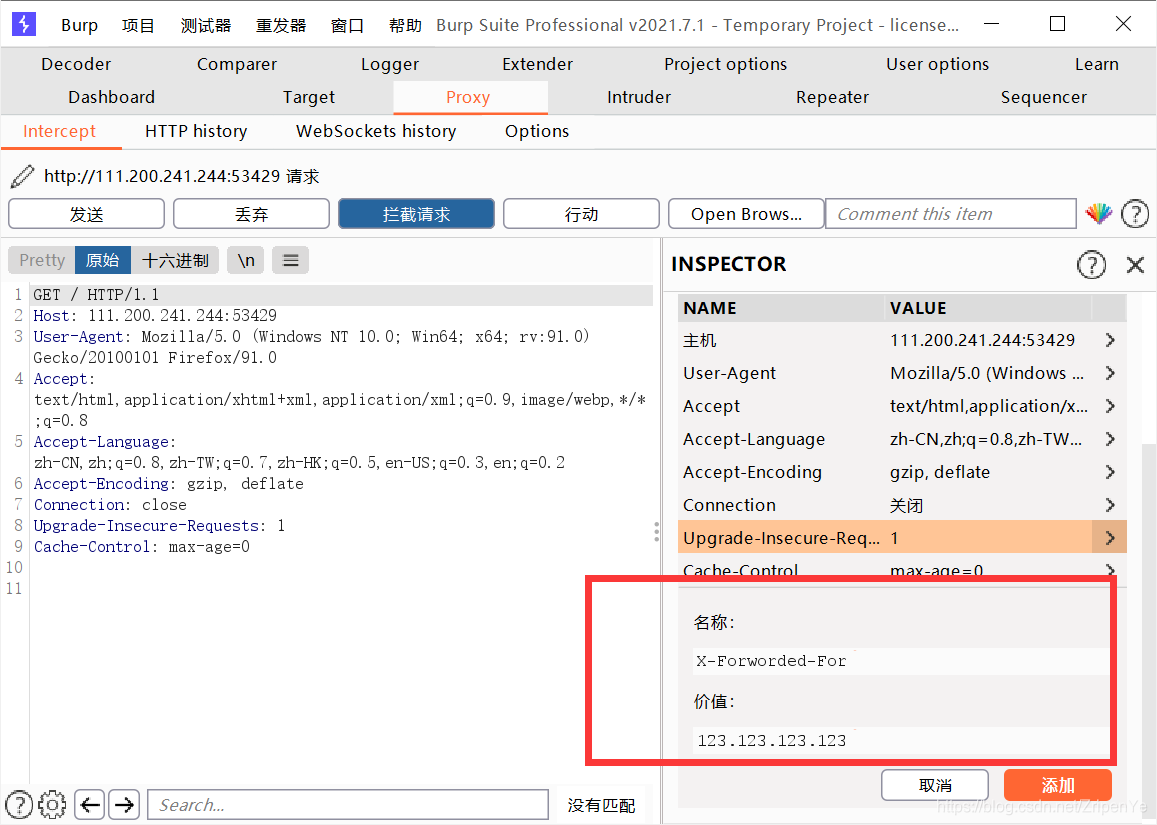Open the WebSockets history sub-tab
The width and height of the screenshot is (1157, 825).
(376, 131)
